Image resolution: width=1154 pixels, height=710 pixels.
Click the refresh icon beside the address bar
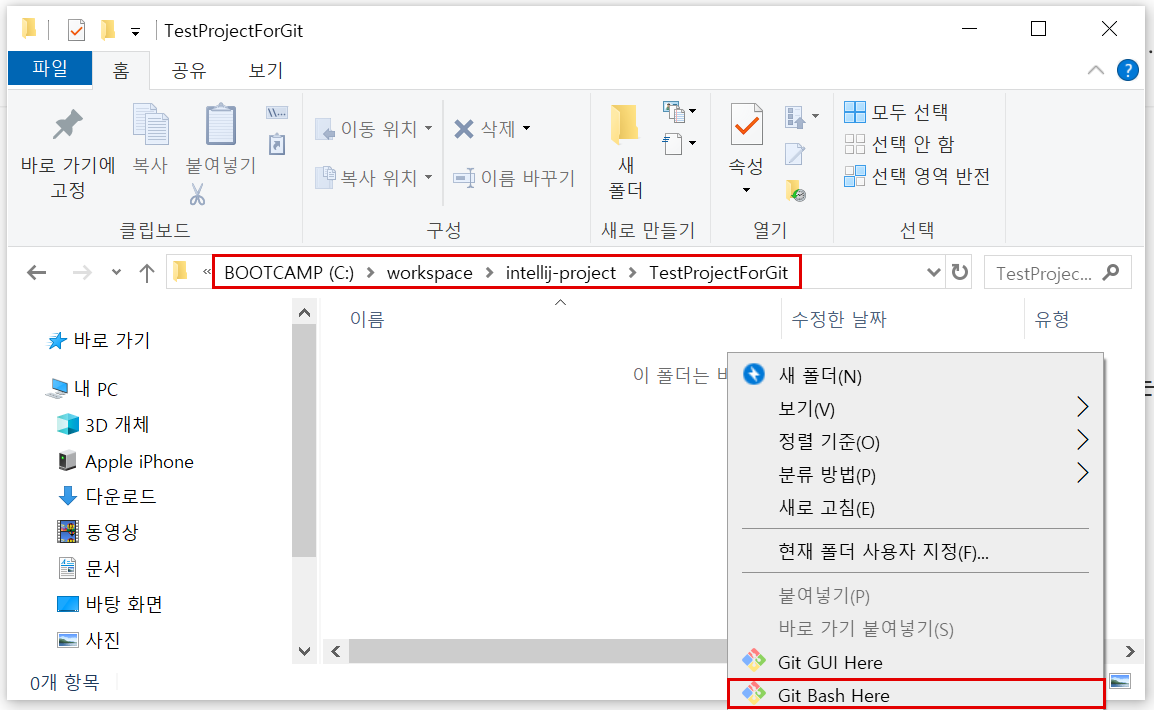959,272
